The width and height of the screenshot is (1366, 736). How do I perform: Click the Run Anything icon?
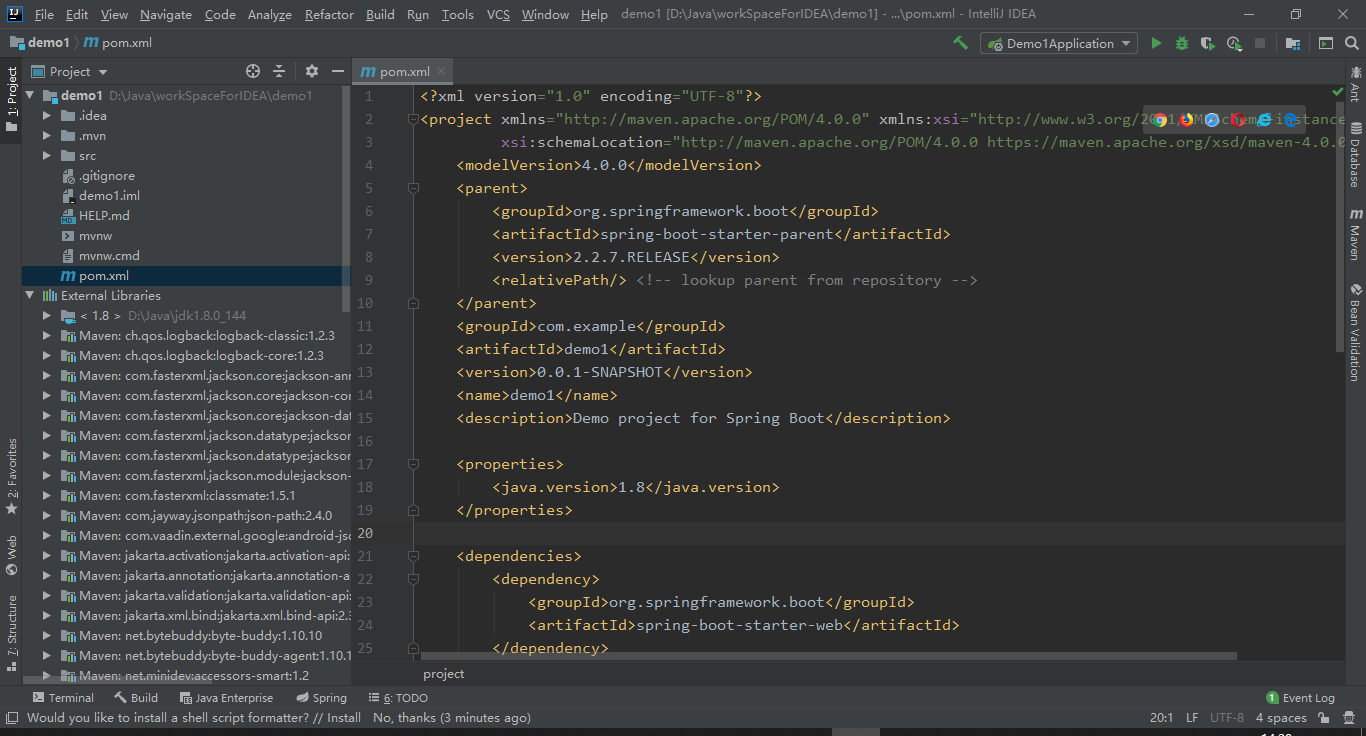tap(1325, 43)
